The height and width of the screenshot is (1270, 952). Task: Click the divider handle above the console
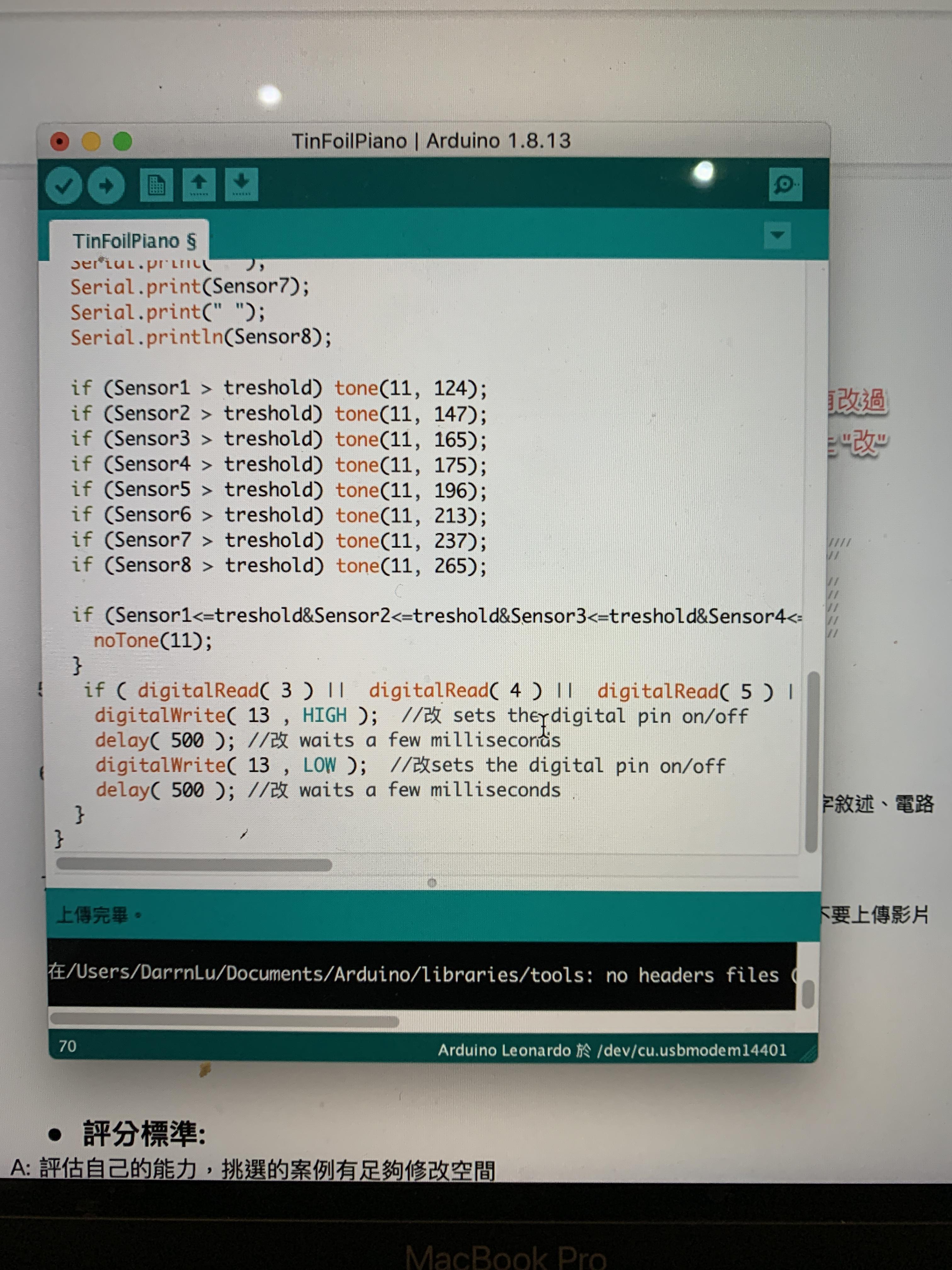(x=432, y=883)
